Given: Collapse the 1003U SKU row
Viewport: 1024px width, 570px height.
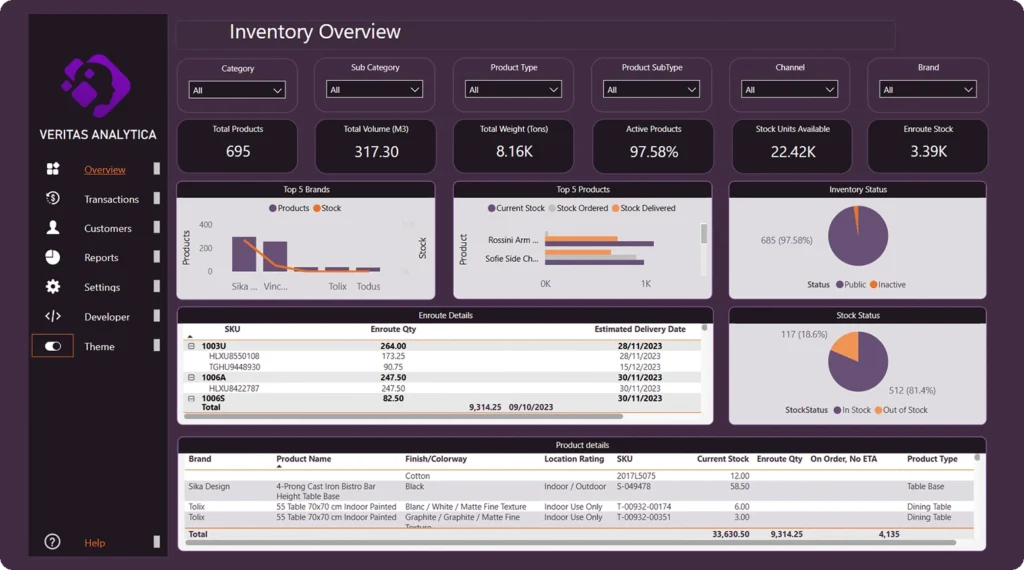Looking at the screenshot, I should (x=191, y=346).
